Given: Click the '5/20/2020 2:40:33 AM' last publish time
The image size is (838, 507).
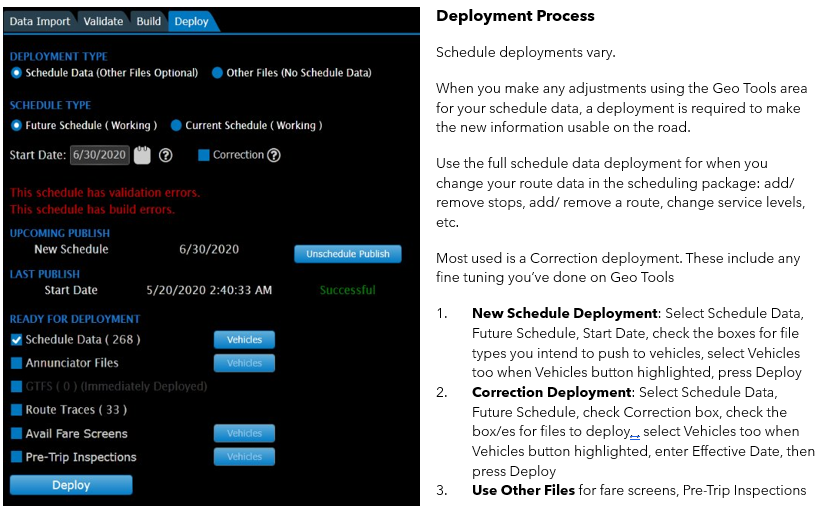Looking at the screenshot, I should 209,290.
